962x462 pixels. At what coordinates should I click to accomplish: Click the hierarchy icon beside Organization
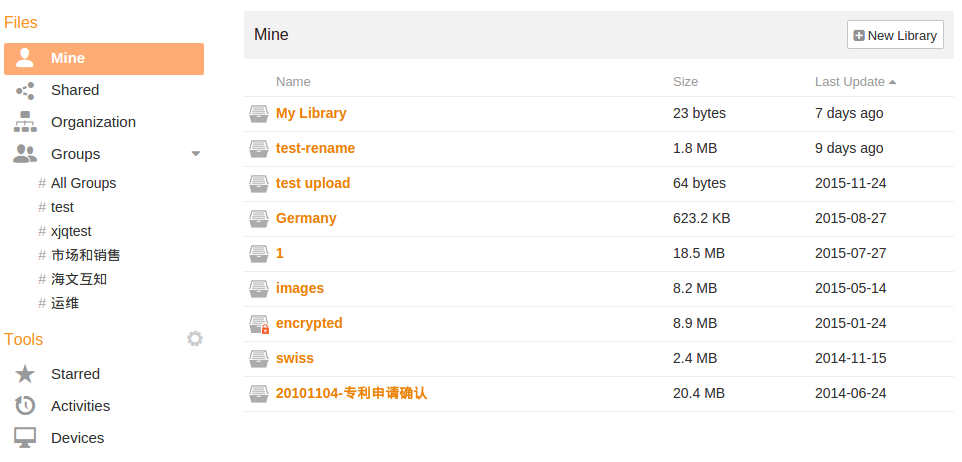(x=25, y=122)
